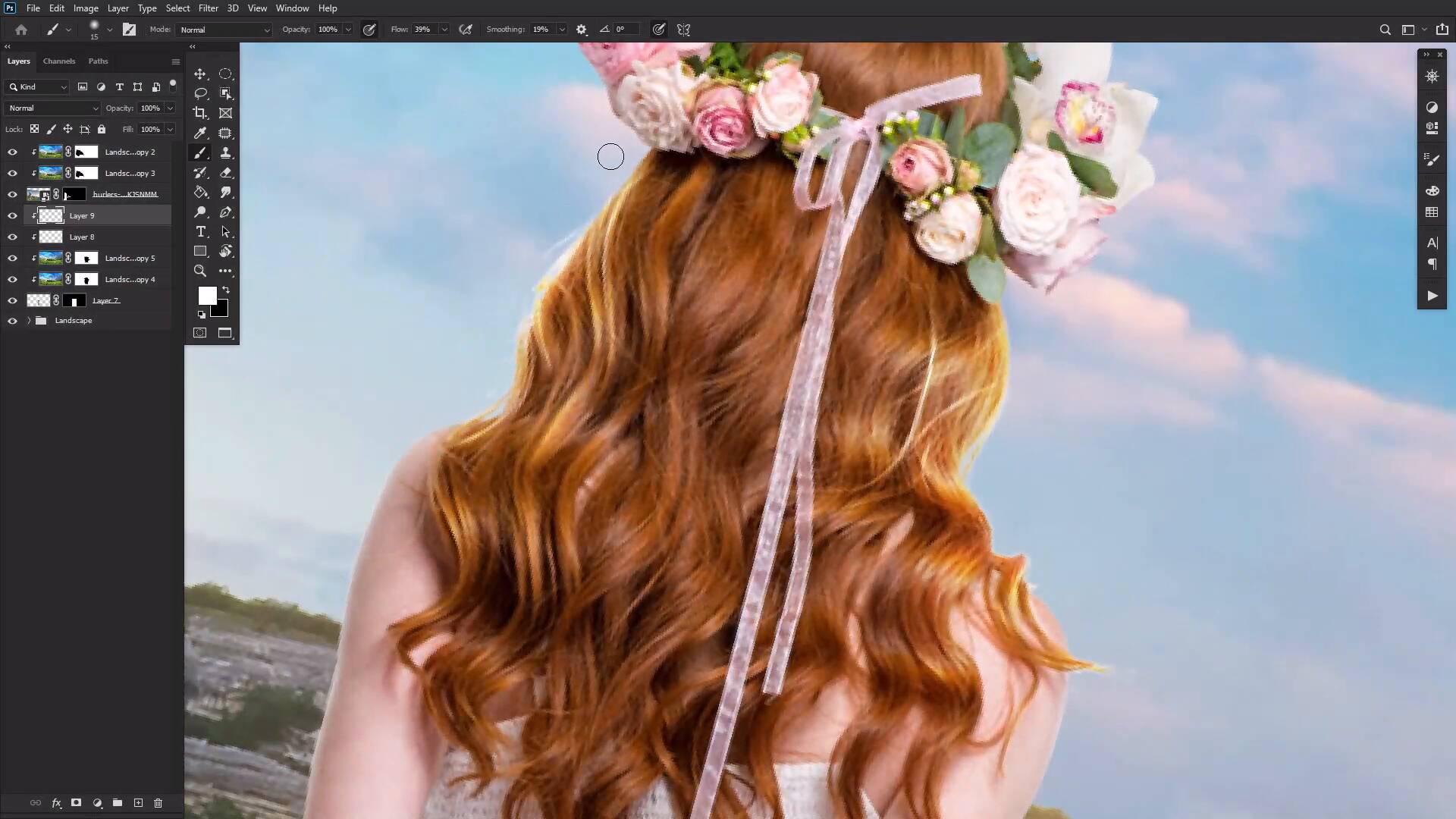Open the Zoom tool
1456x819 pixels.
200,271
